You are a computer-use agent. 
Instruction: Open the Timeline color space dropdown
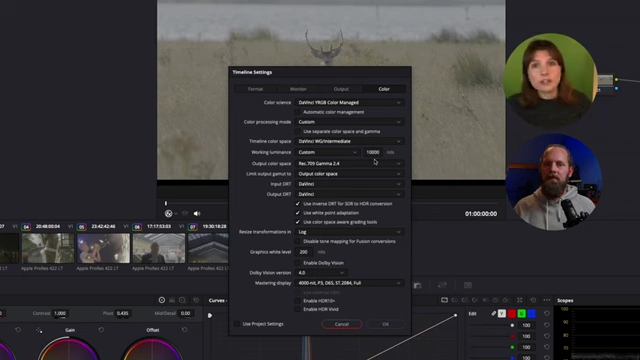point(349,141)
